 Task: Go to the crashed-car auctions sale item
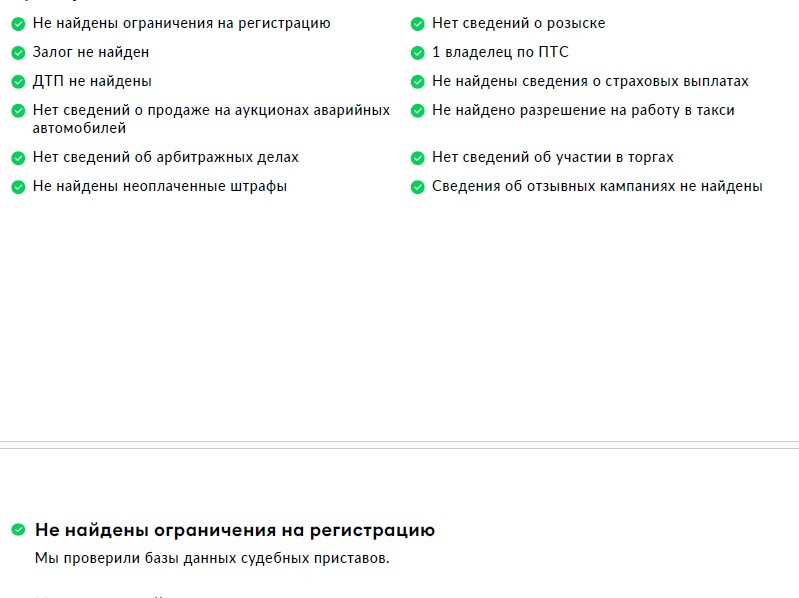coord(211,119)
